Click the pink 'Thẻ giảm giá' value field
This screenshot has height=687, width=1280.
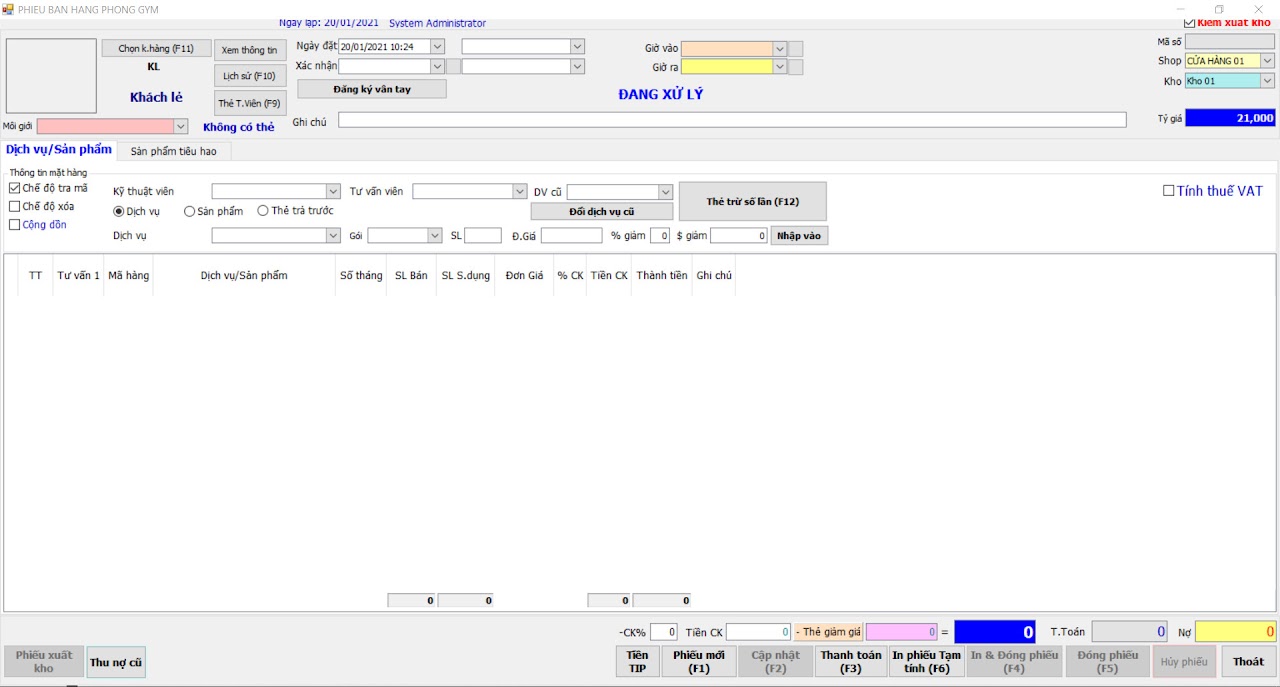pos(902,632)
